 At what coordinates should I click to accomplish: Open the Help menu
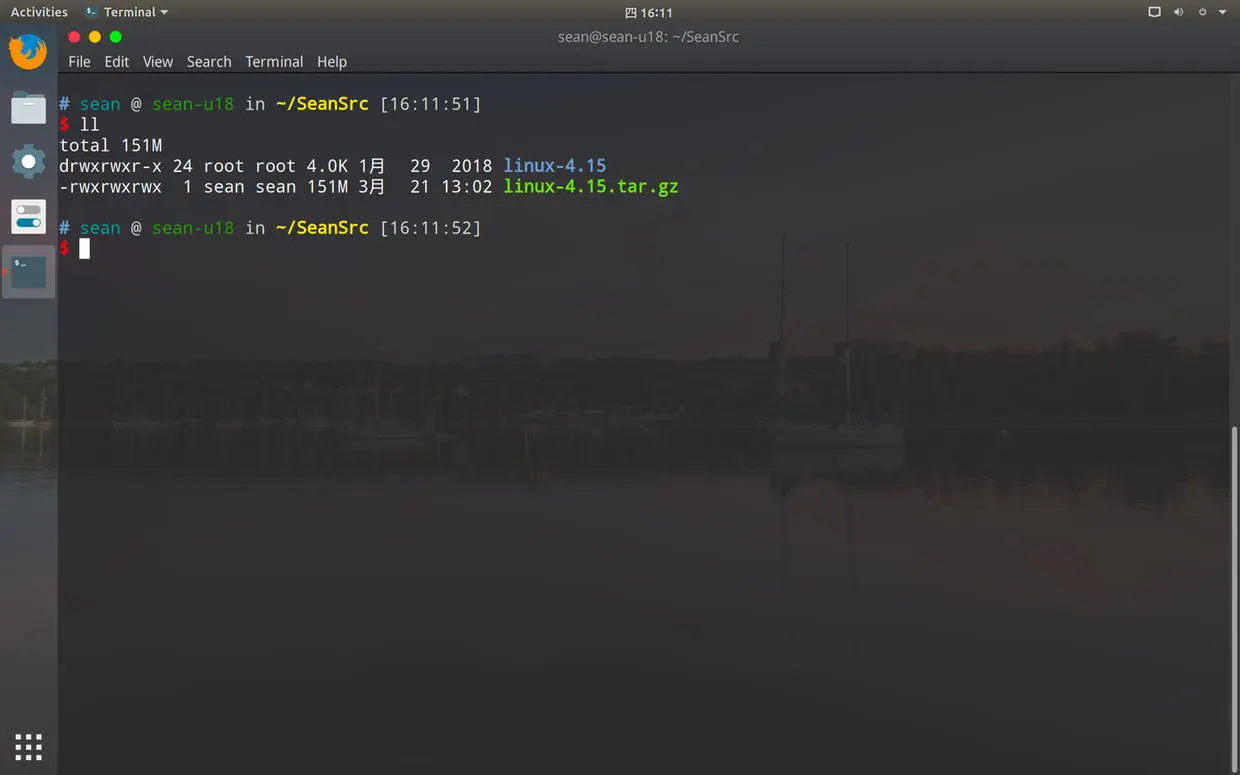(x=332, y=61)
